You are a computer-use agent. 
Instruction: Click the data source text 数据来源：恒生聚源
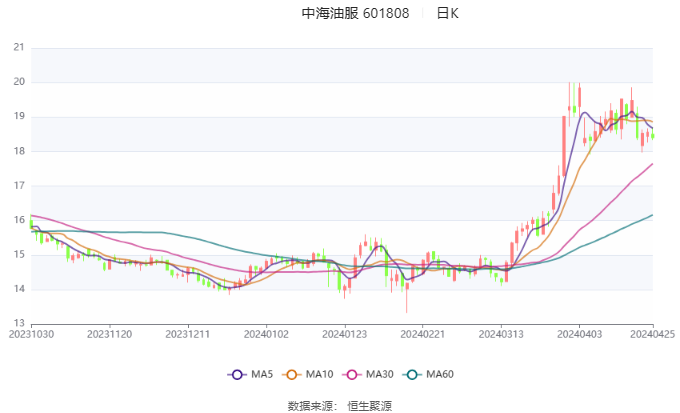340,406
